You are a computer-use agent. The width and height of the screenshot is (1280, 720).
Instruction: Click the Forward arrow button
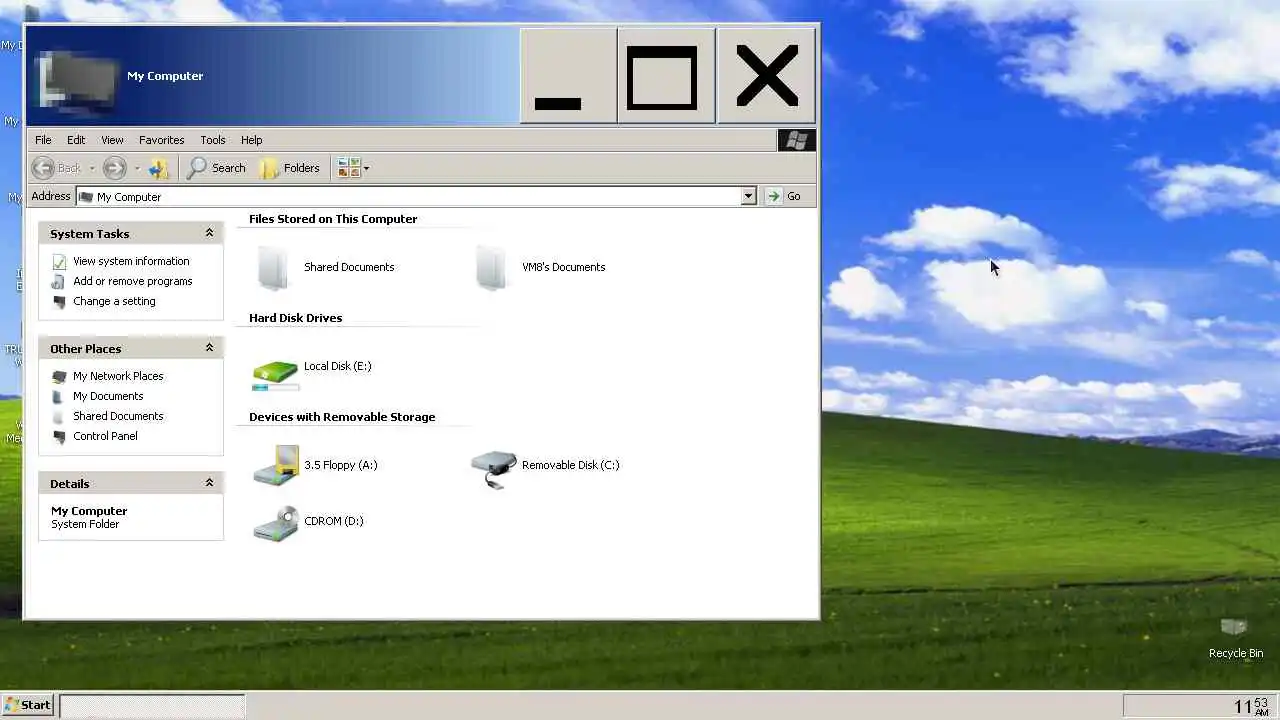click(x=115, y=168)
